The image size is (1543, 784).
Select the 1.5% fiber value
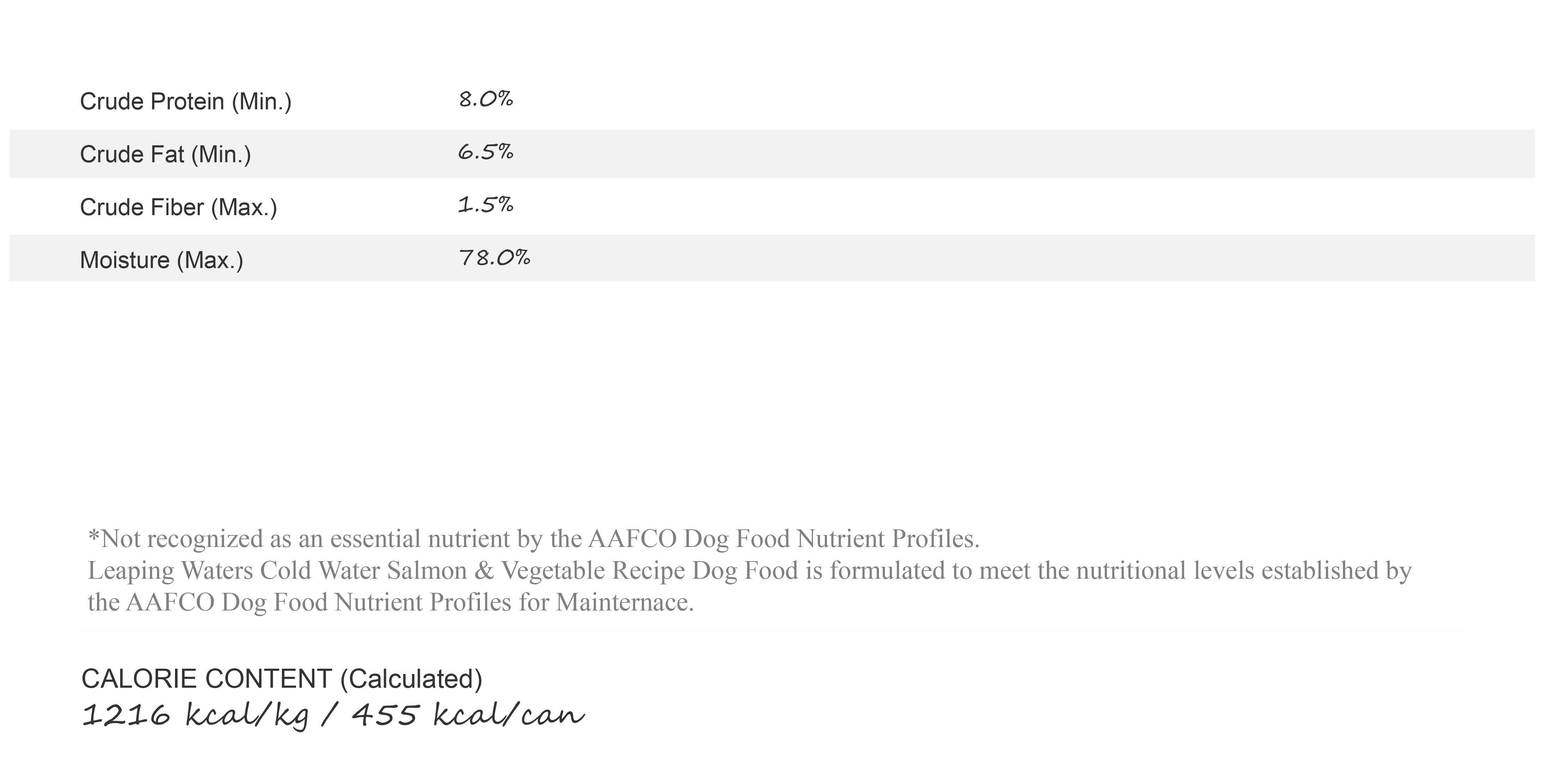pyautogui.click(x=486, y=205)
